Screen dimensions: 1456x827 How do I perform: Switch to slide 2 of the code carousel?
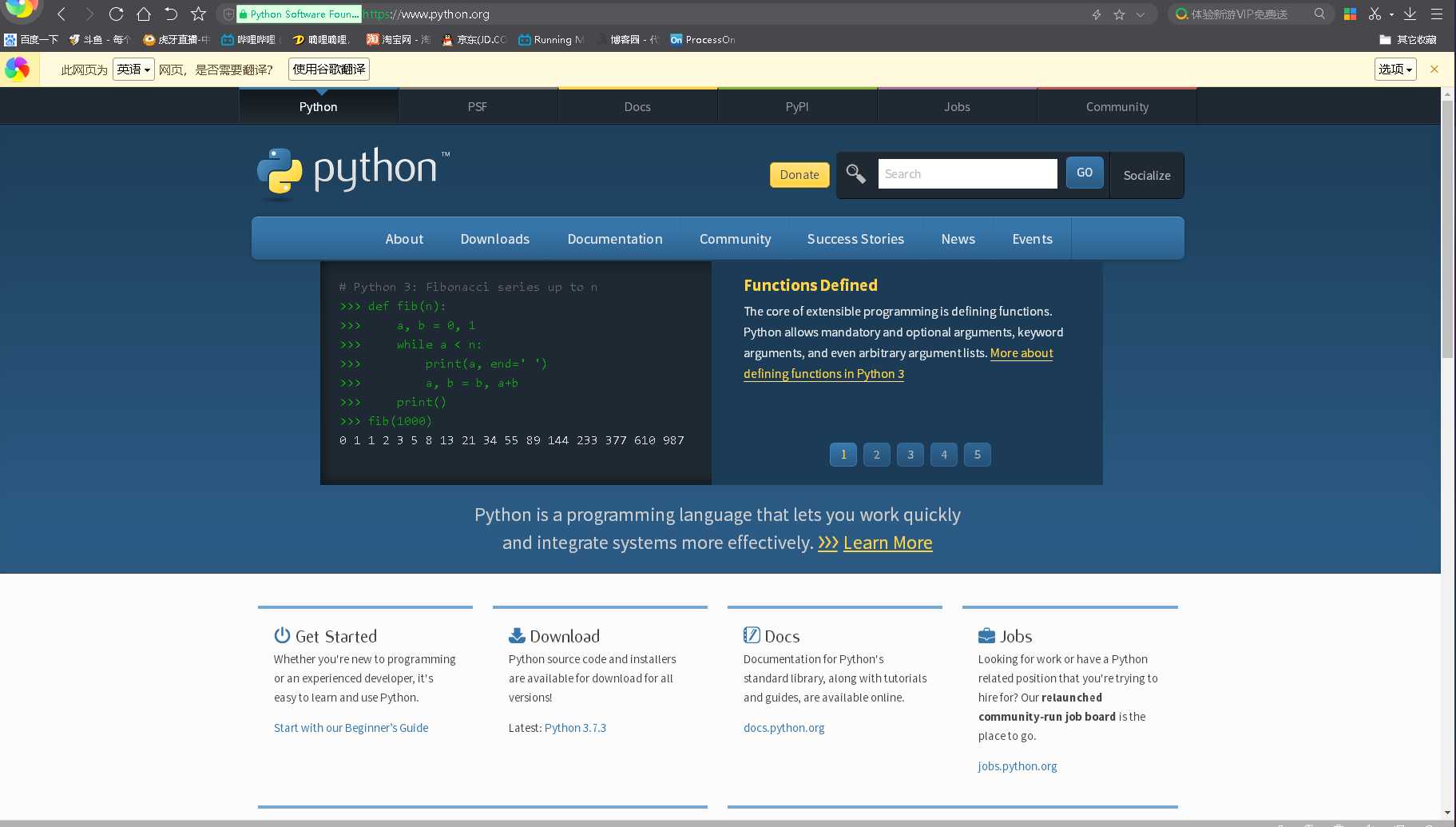[x=877, y=455]
